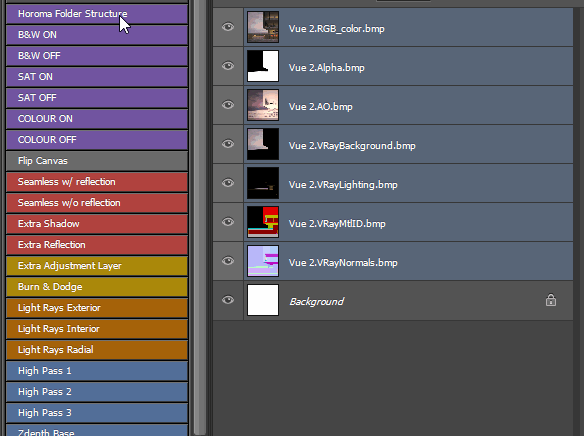This screenshot has width=584, height=436.
Task: Hide the Vue 2.VRayBackground.bmp layer
Action: pyautogui.click(x=228, y=144)
